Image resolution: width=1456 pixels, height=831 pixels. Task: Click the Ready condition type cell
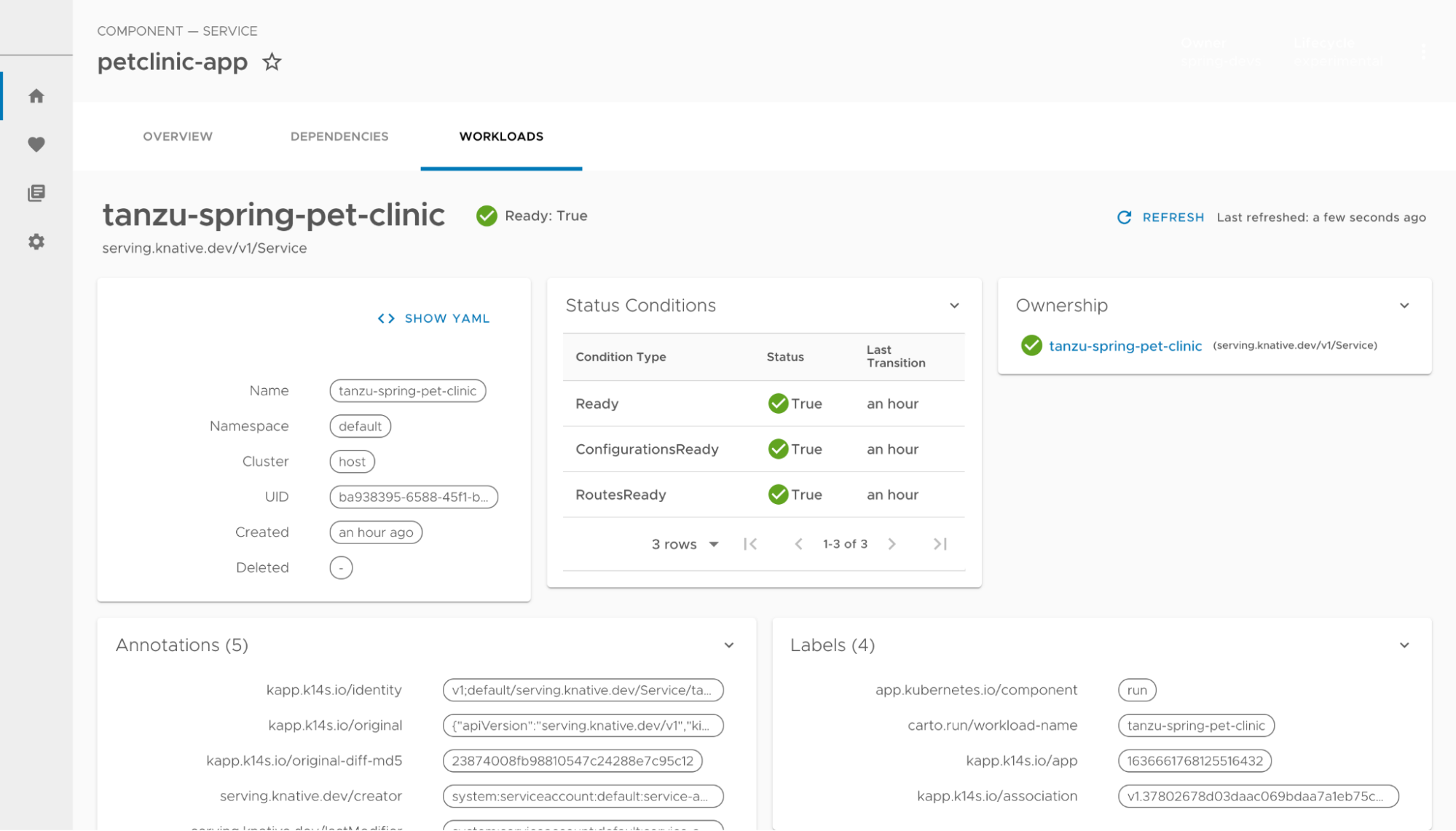pyautogui.click(x=597, y=403)
